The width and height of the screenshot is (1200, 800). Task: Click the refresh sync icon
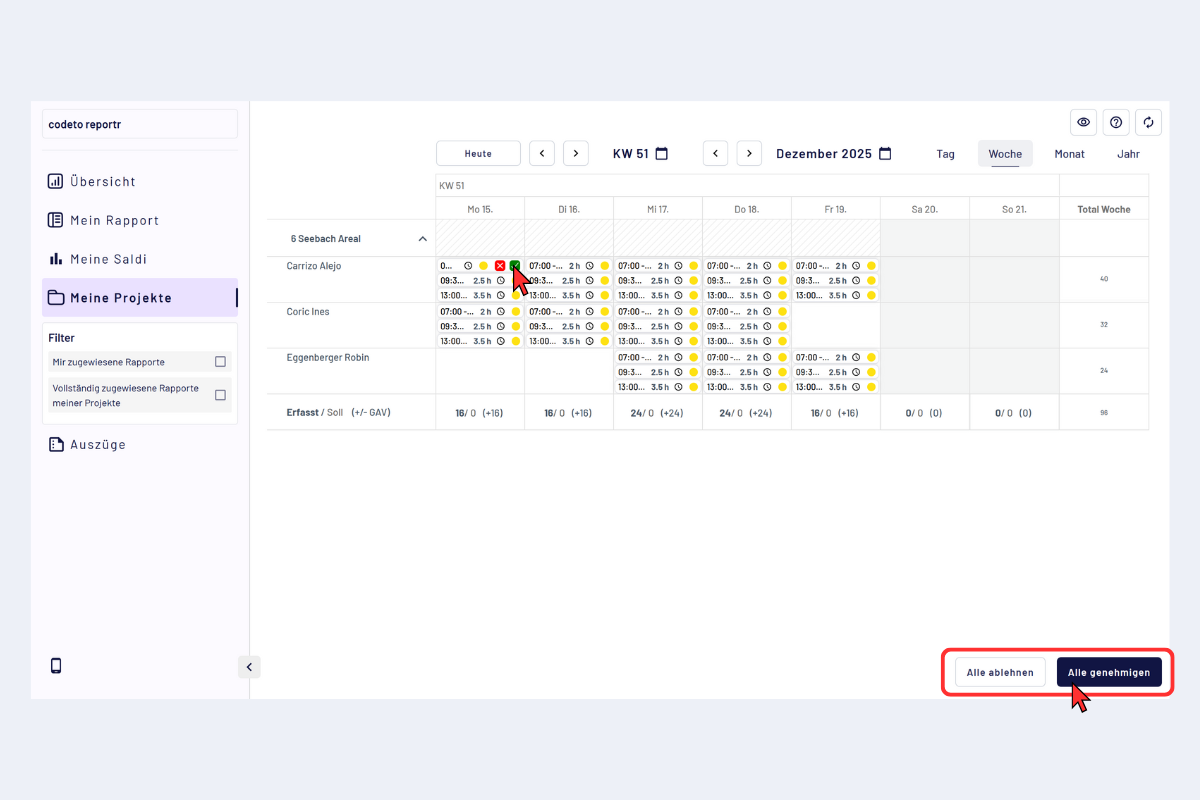[1148, 122]
